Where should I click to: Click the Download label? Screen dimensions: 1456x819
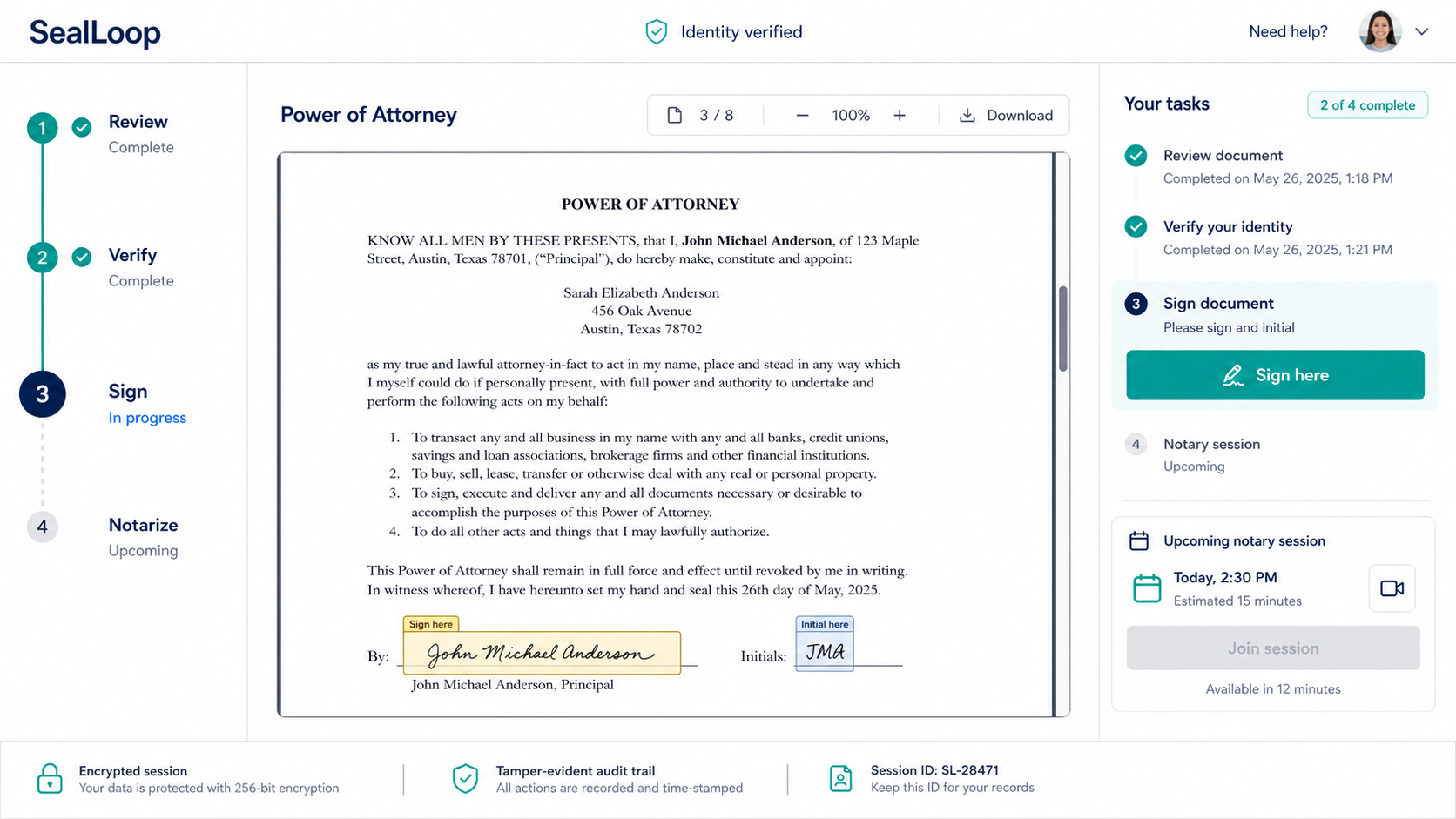point(1020,115)
